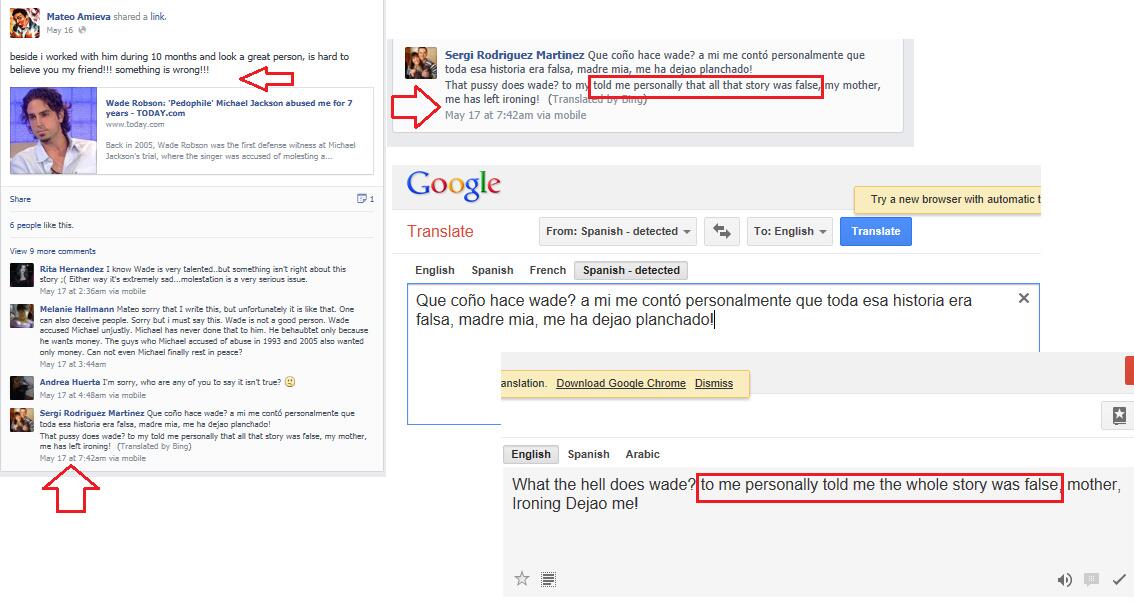The image size is (1134, 605).
Task: Click the May 16 post timestamp
Action: (59, 30)
